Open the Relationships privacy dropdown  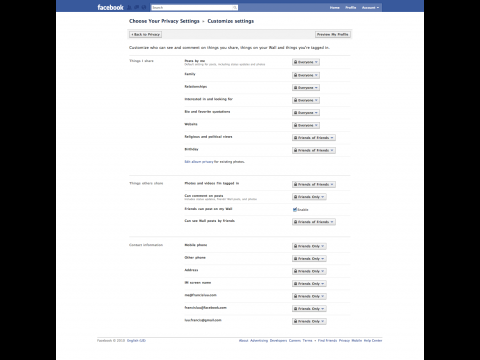click(306, 88)
